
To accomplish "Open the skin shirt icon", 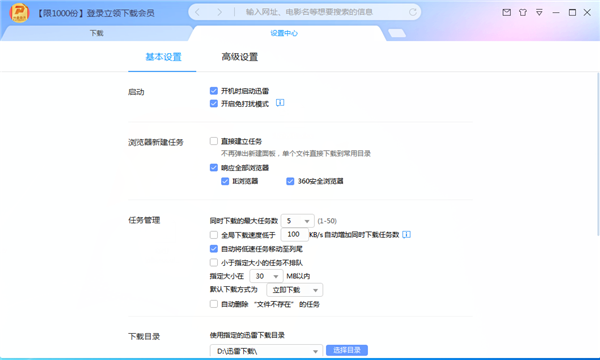I will [523, 13].
